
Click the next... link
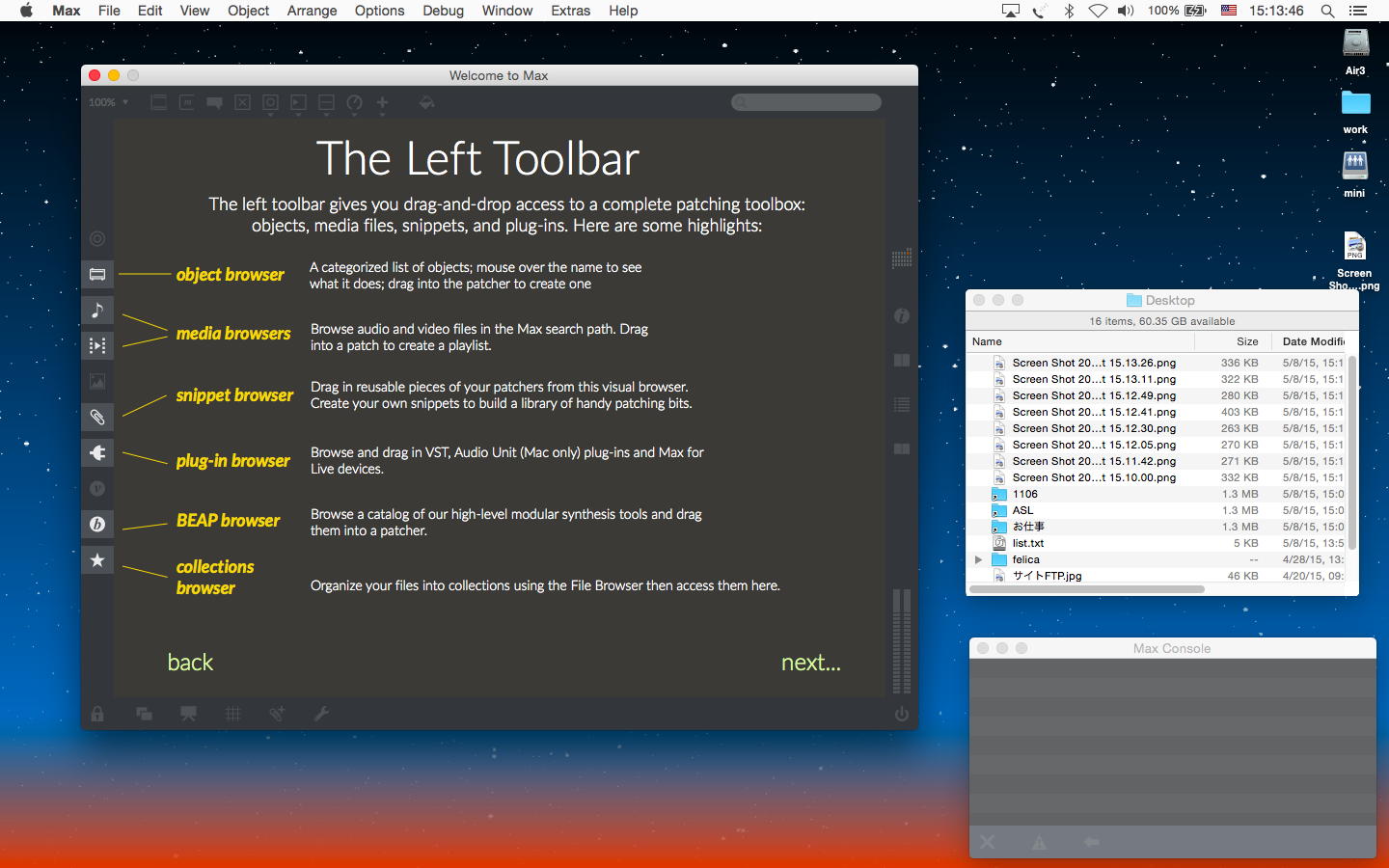(x=810, y=663)
